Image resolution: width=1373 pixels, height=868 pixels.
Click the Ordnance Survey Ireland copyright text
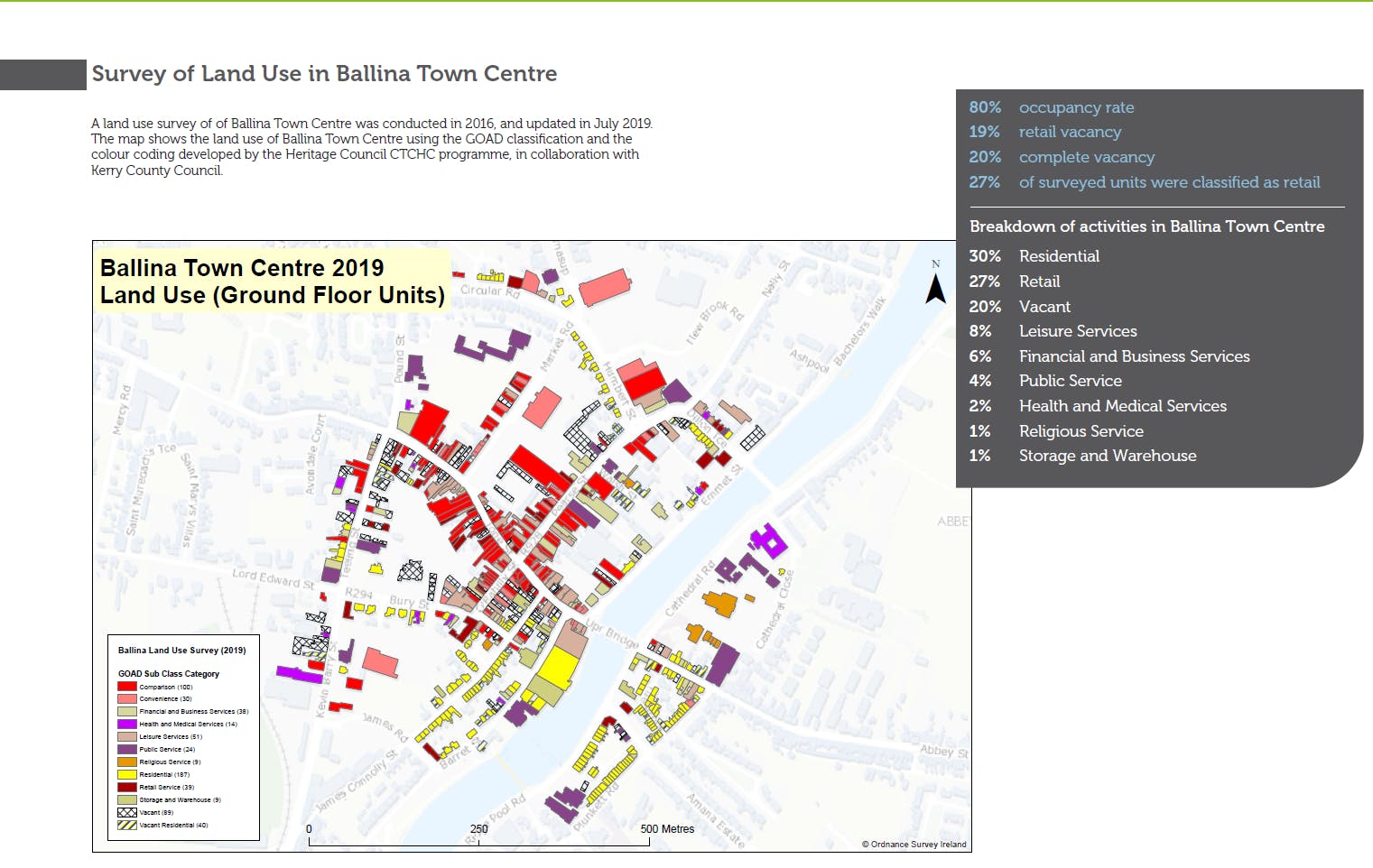[914, 845]
